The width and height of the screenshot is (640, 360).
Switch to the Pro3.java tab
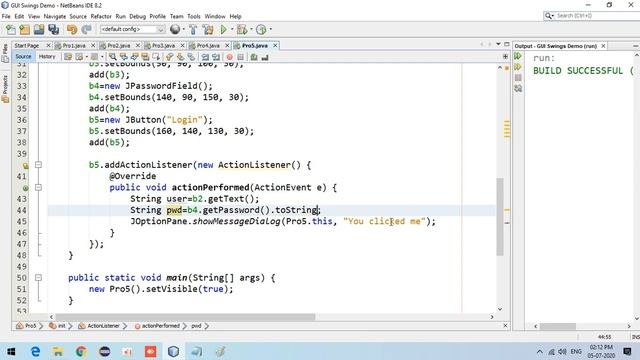(163, 46)
